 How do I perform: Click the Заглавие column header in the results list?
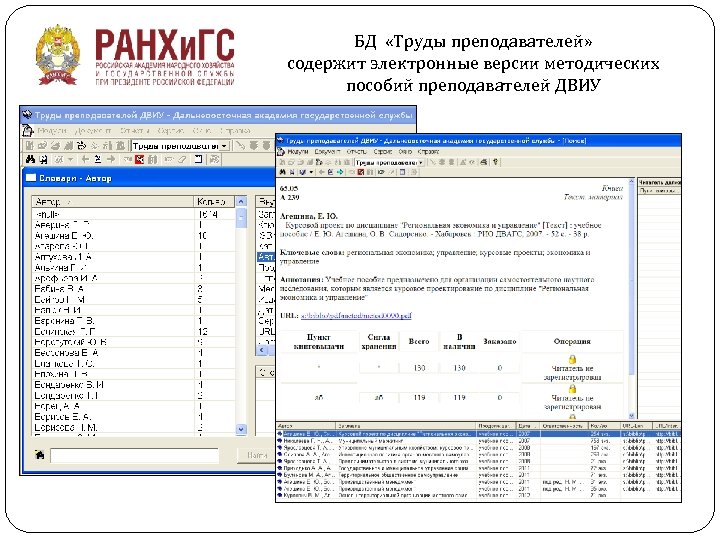coord(406,426)
